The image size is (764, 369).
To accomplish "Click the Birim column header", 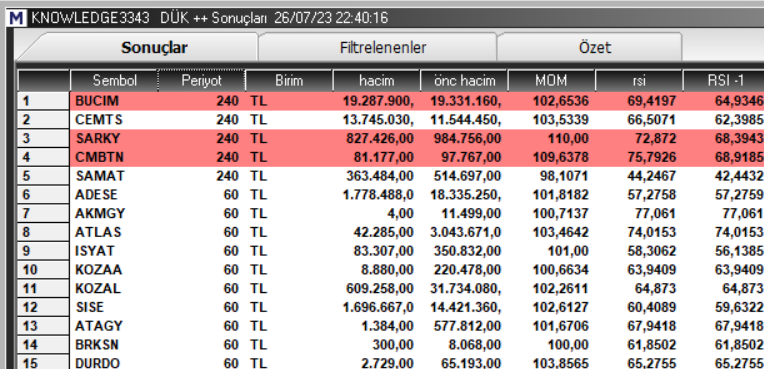I will click(x=289, y=80).
